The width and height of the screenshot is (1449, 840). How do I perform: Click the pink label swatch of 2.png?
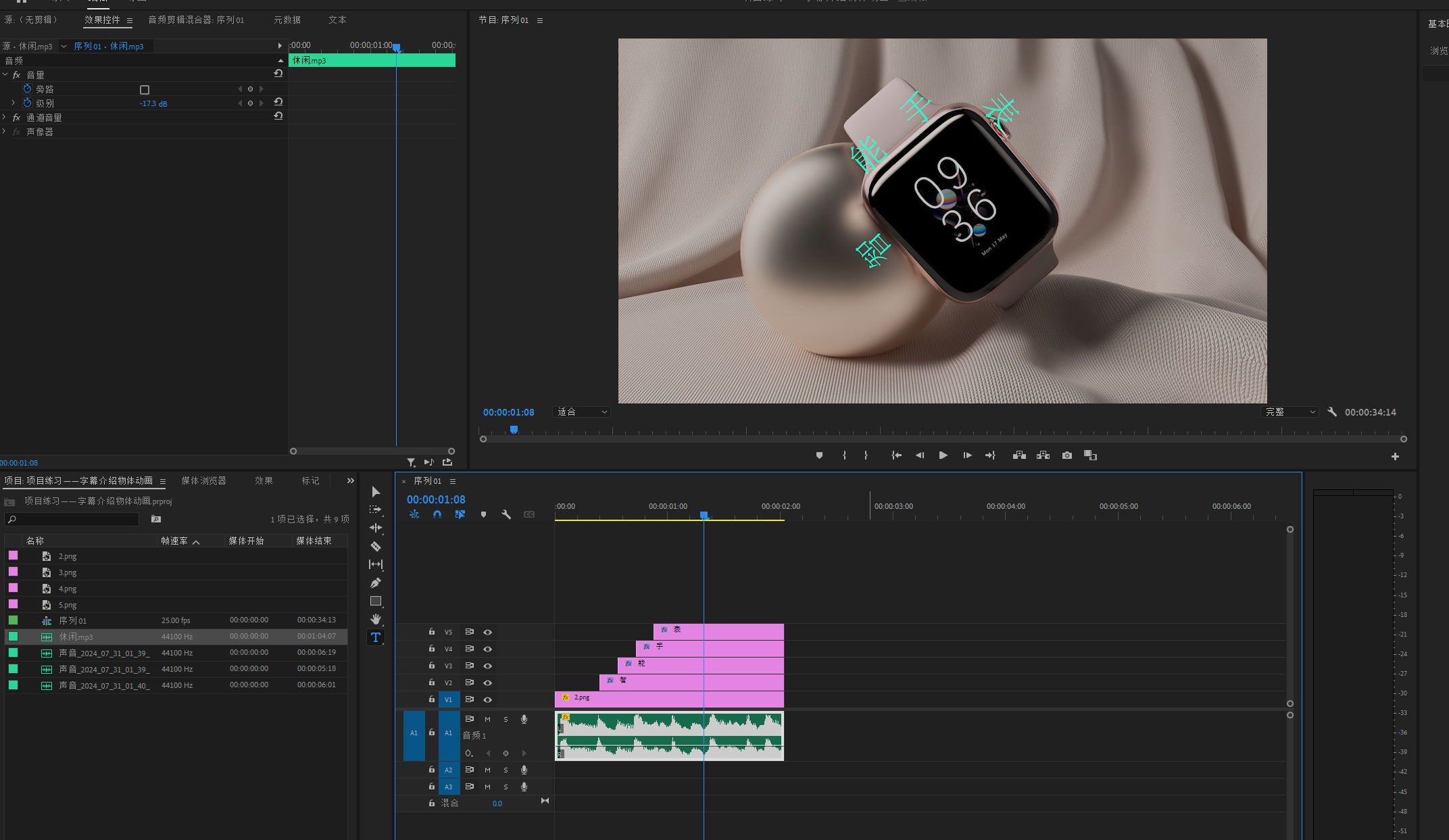point(13,555)
